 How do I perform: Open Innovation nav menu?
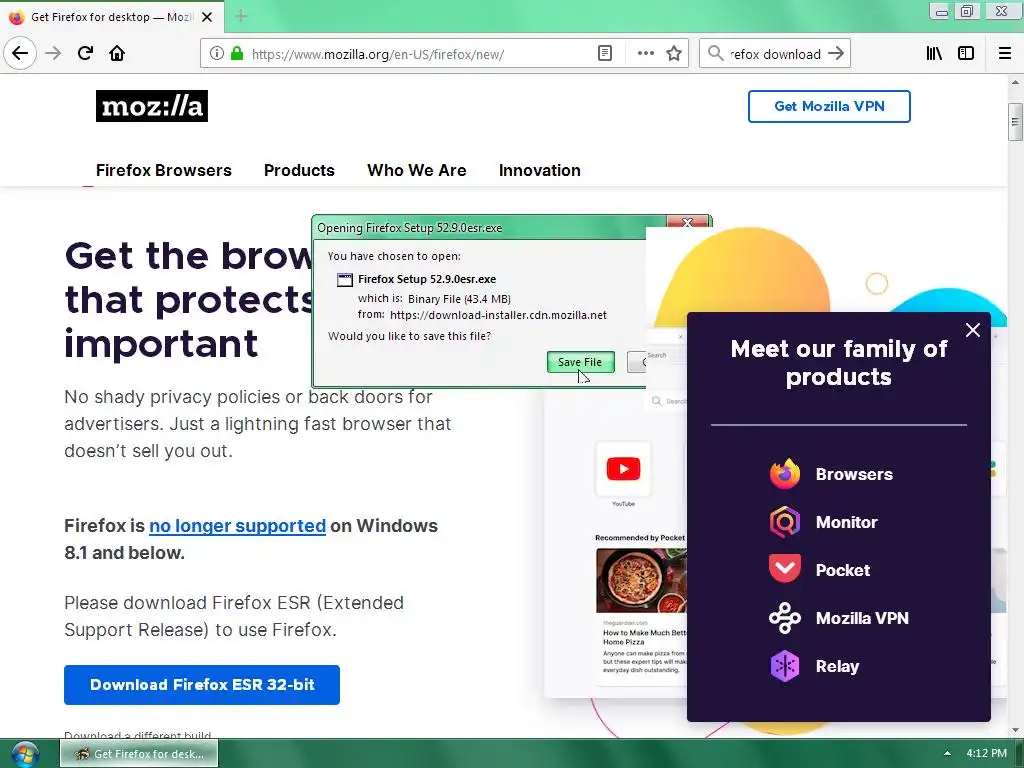(539, 170)
